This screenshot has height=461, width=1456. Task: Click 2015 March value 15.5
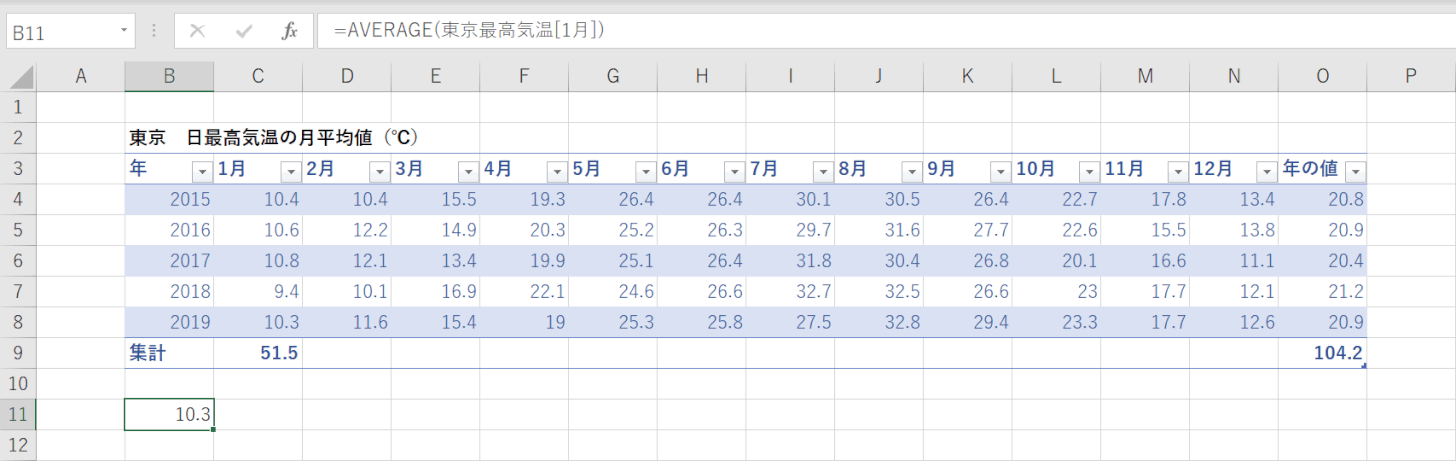coord(435,199)
